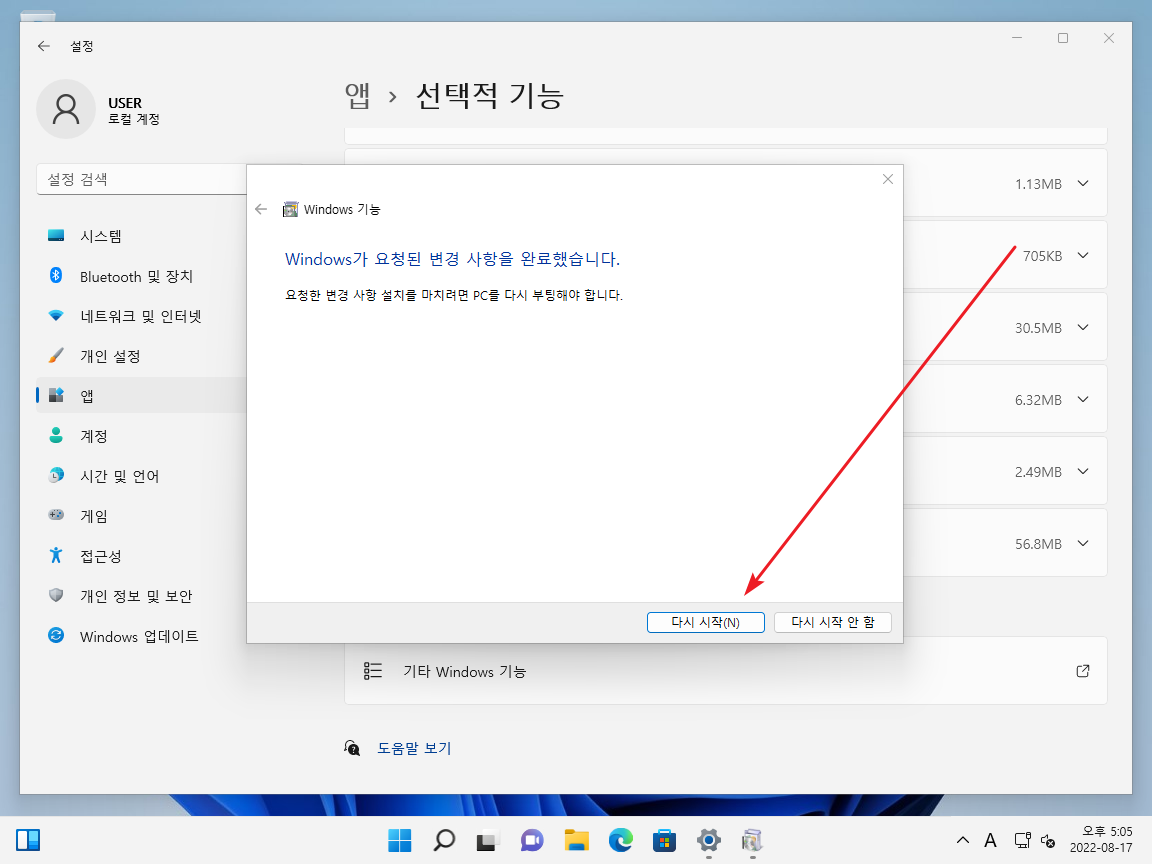1152x864 pixels.
Task: Click the Bluetooth icon in sidebar
Action: tap(56, 276)
